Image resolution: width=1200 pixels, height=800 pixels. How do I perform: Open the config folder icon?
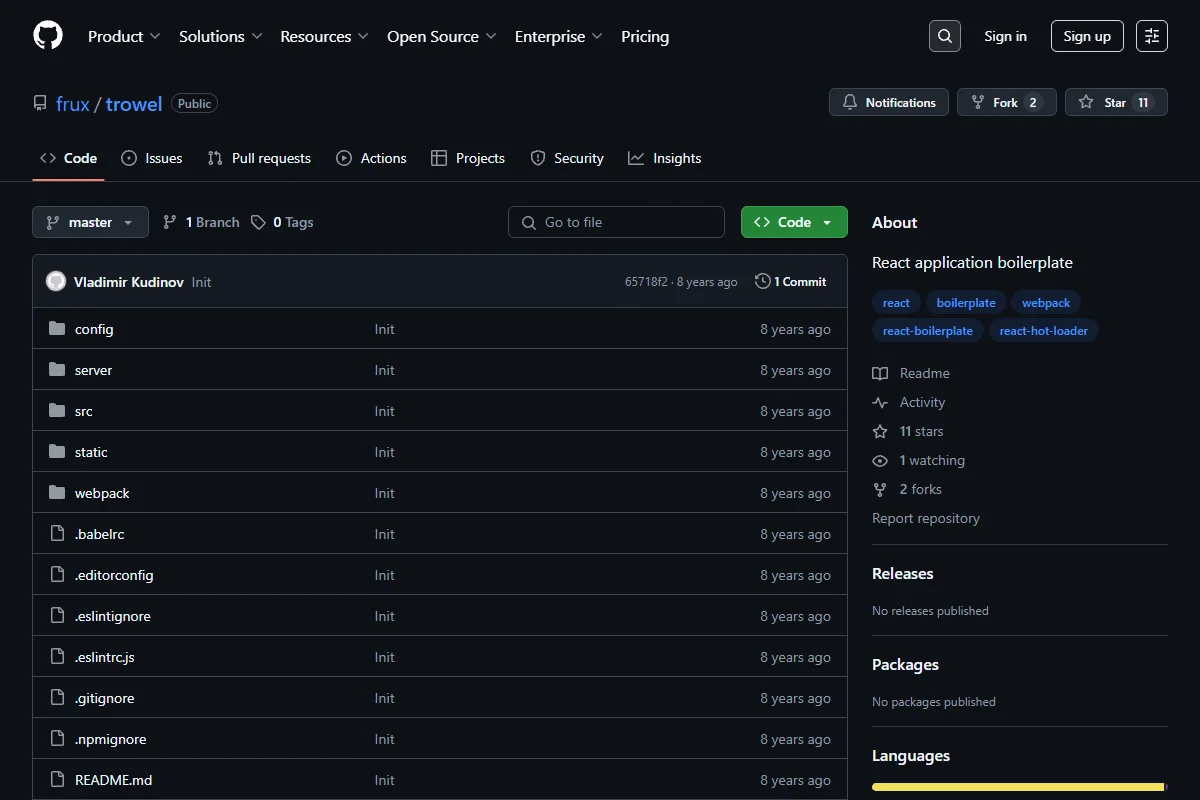[57, 329]
